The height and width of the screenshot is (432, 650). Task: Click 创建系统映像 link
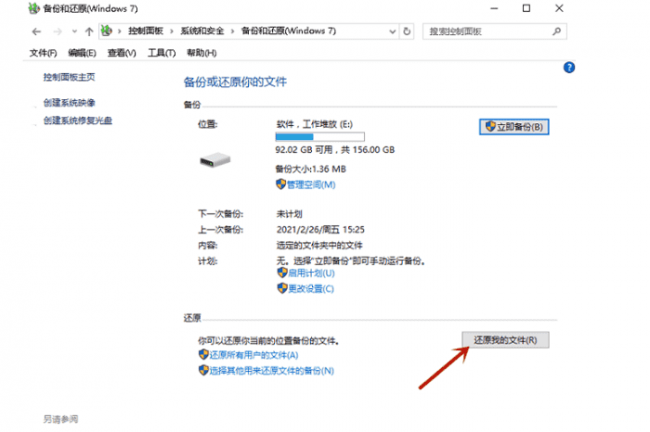coord(69,102)
